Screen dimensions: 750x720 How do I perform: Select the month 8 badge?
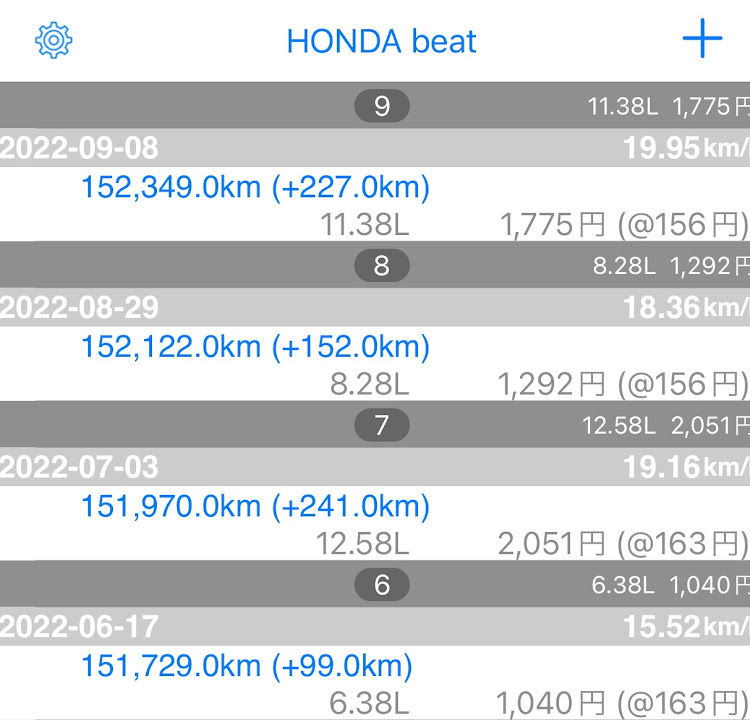tap(382, 266)
